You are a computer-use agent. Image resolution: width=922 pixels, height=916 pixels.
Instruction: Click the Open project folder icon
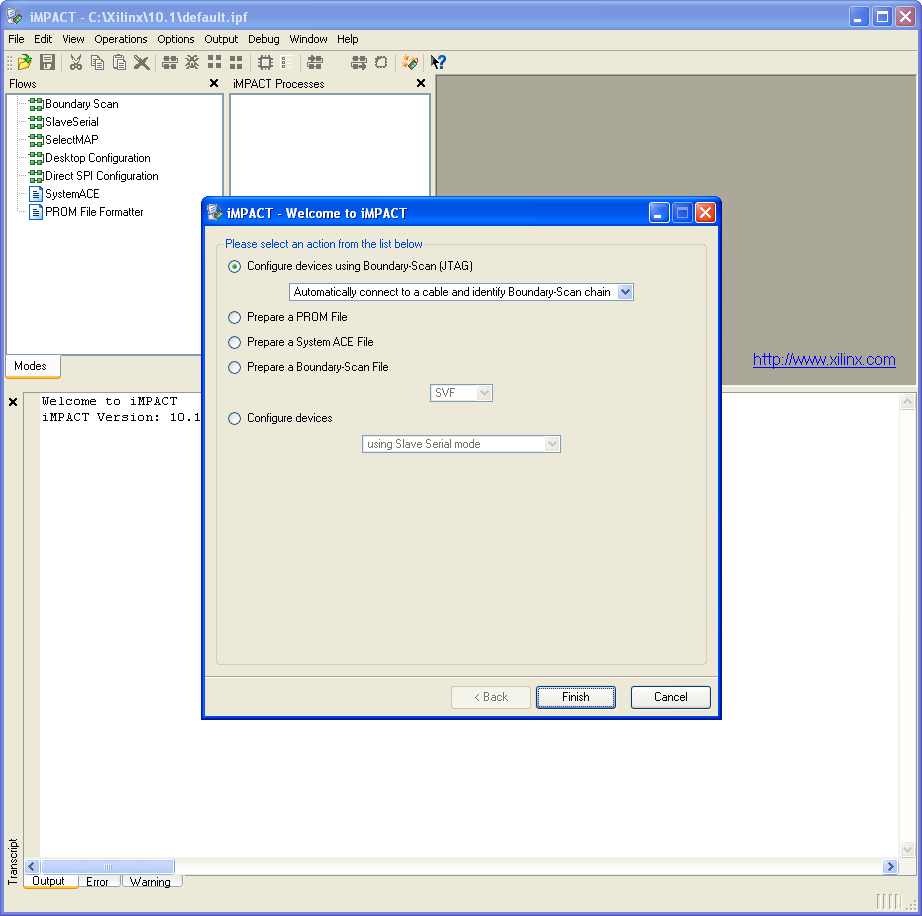(25, 62)
